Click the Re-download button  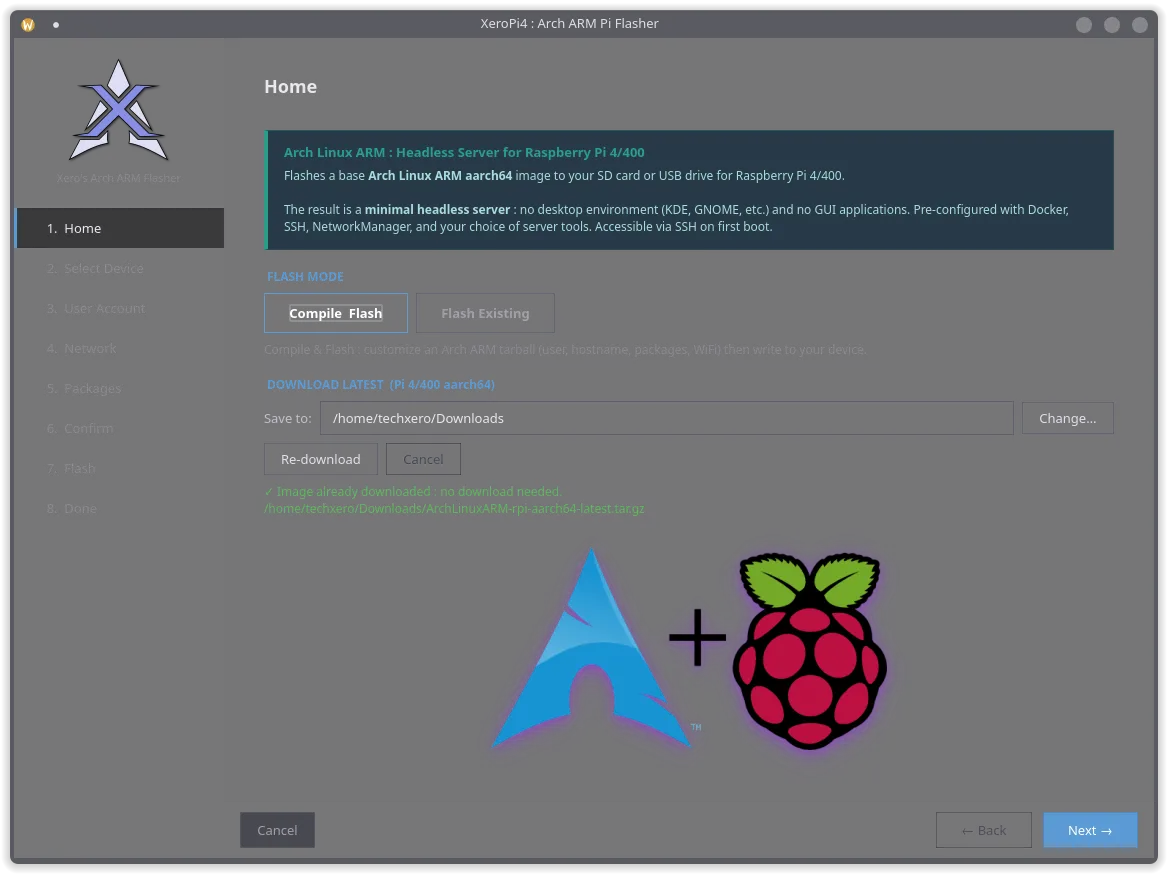tap(320, 459)
